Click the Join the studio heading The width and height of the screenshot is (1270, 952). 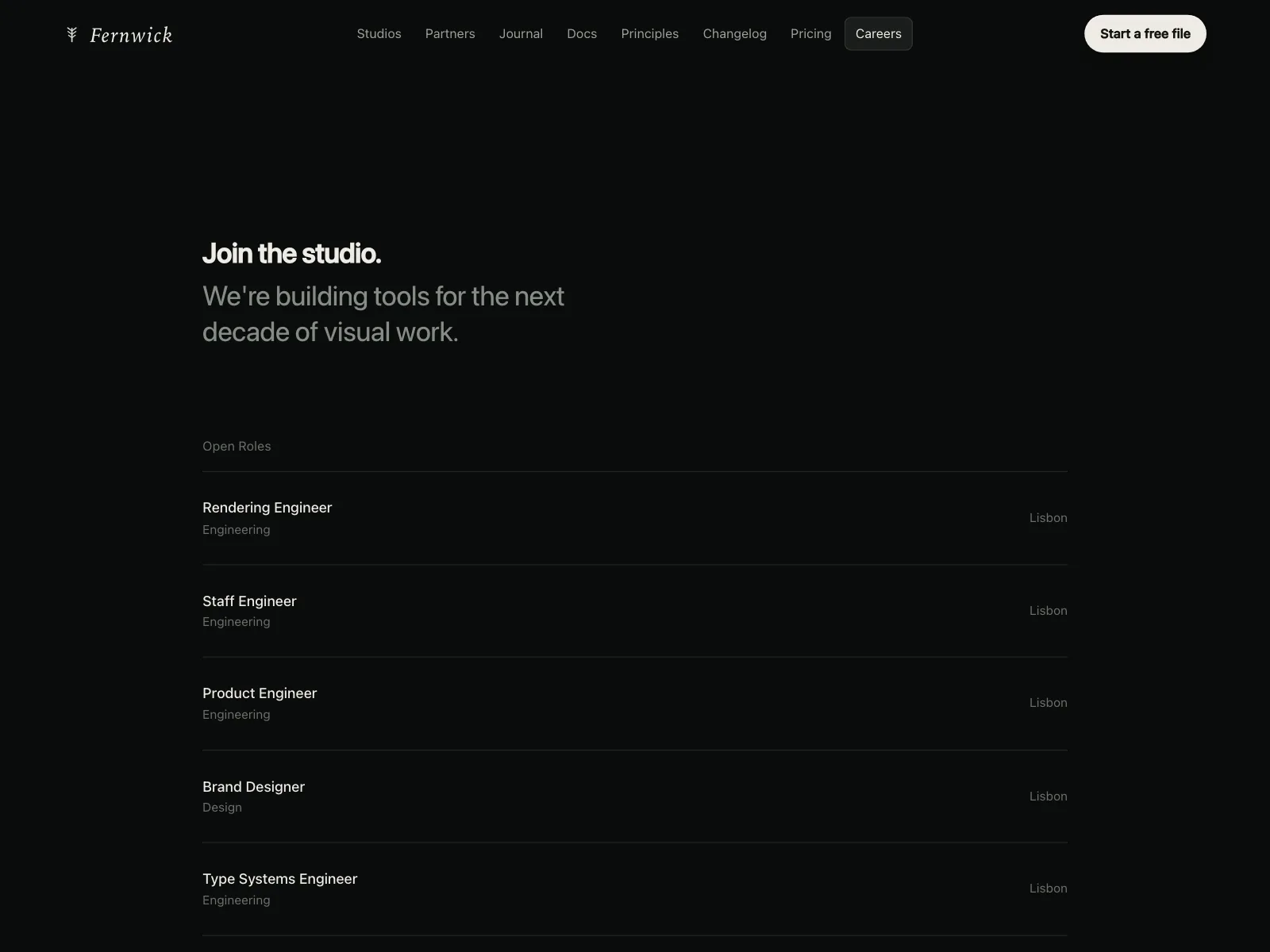[x=291, y=253]
